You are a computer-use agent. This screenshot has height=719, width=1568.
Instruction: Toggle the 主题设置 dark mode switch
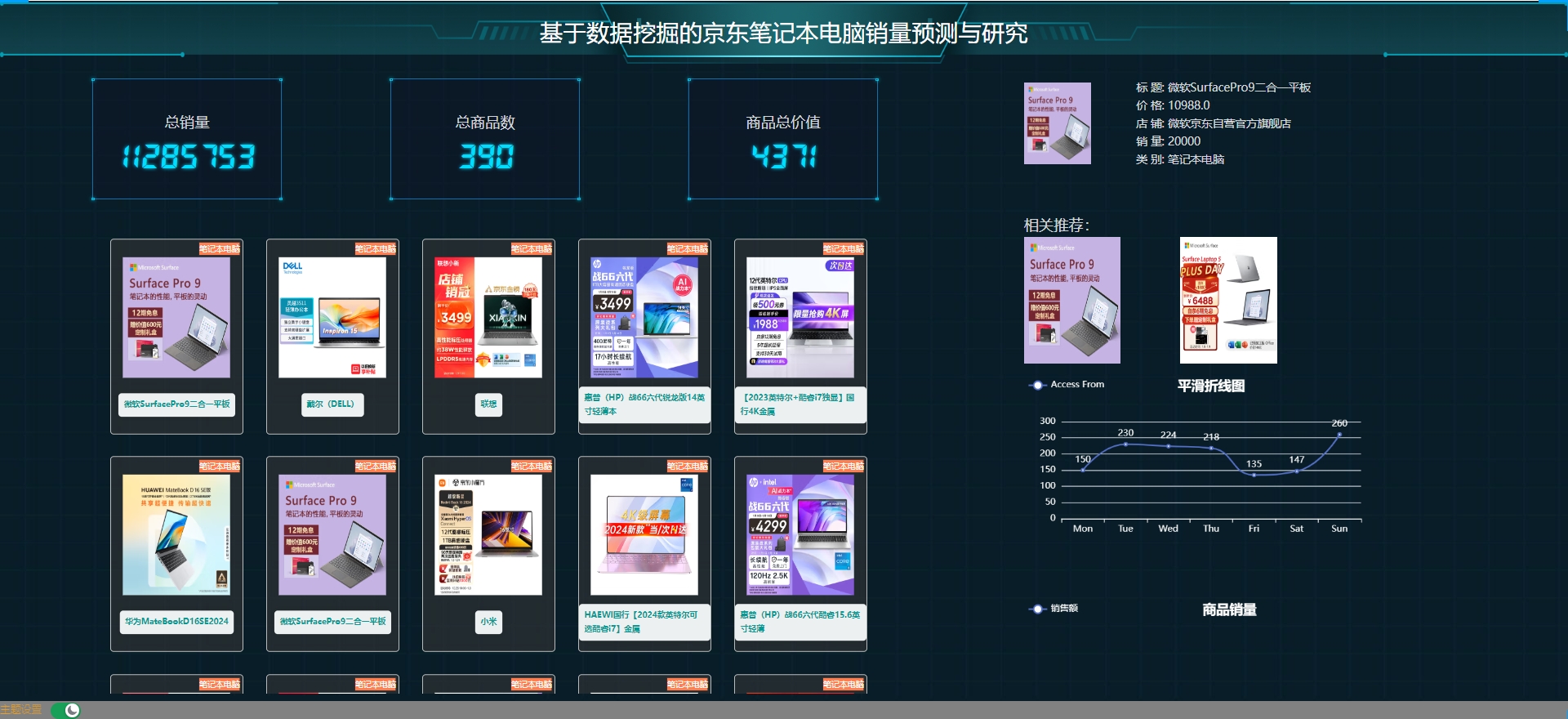point(66,710)
